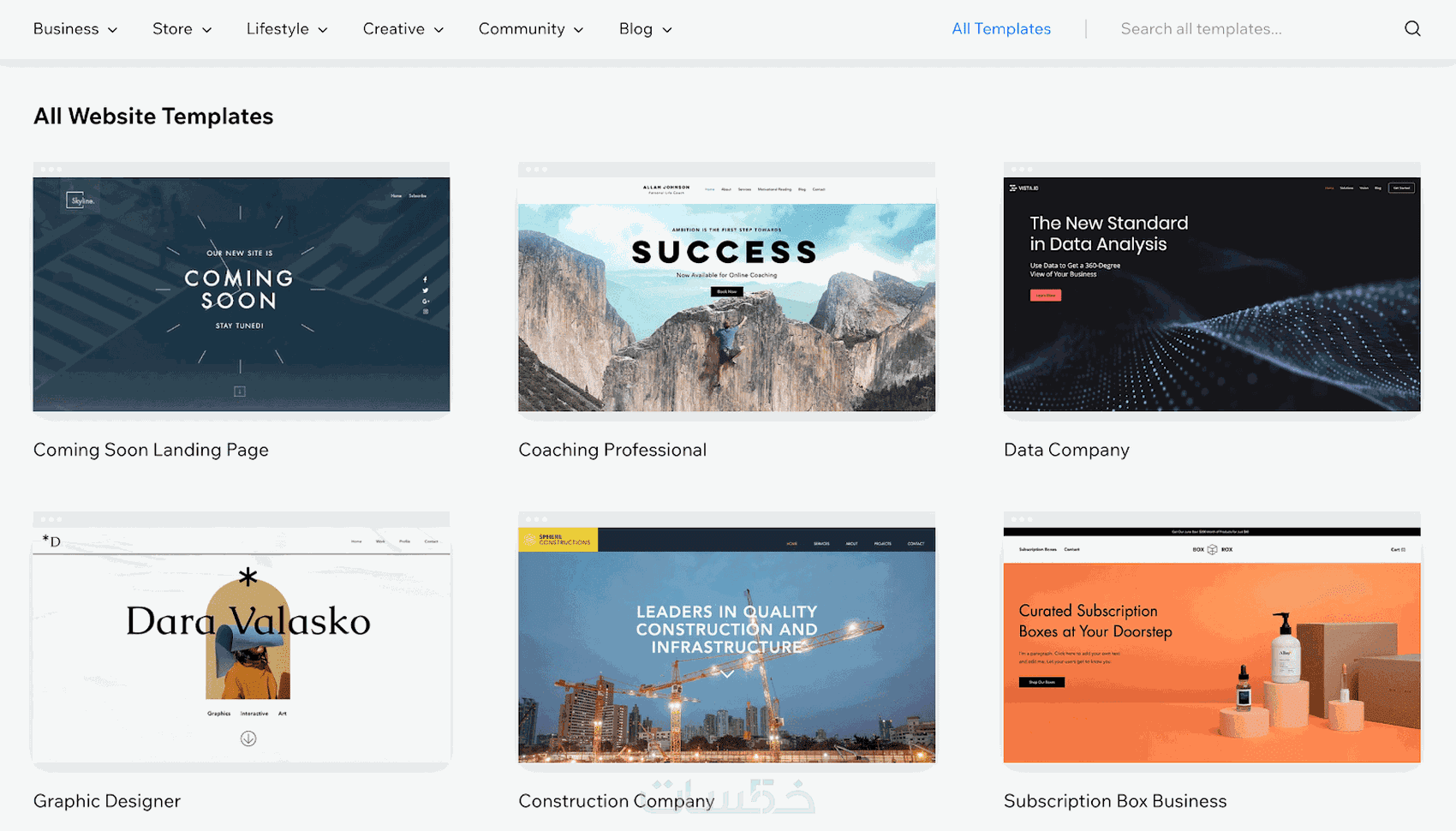
Task: Click the Coming Soon Landing Page title
Action: tap(151, 450)
